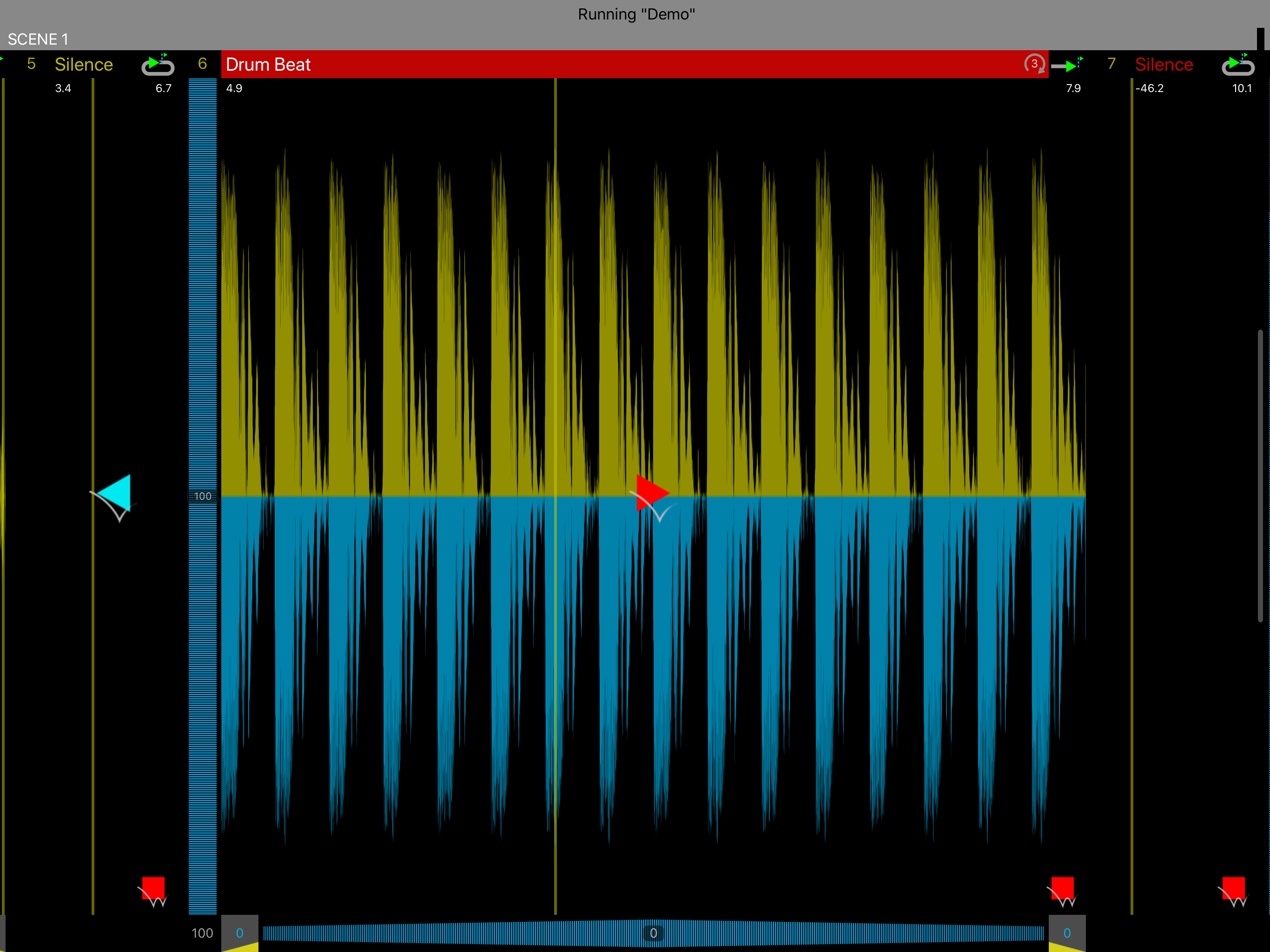The height and width of the screenshot is (952, 1270).
Task: Select the Drum Beat cue title bar
Action: [x=635, y=64]
